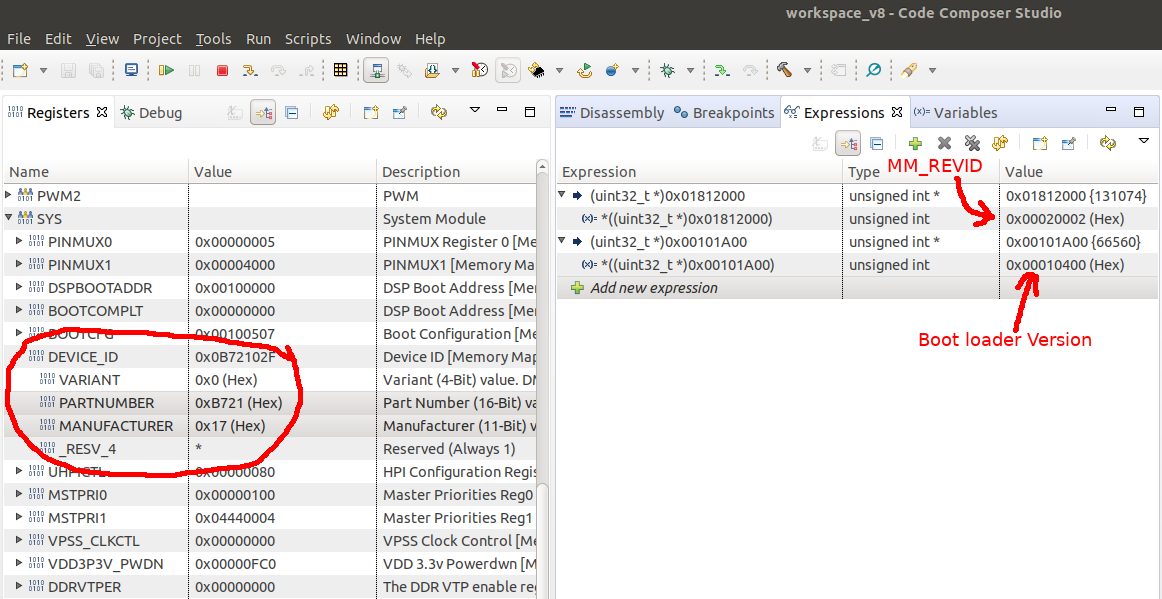Click Remove Selected Expression X icon
This screenshot has width=1162, height=599.
(x=944, y=143)
